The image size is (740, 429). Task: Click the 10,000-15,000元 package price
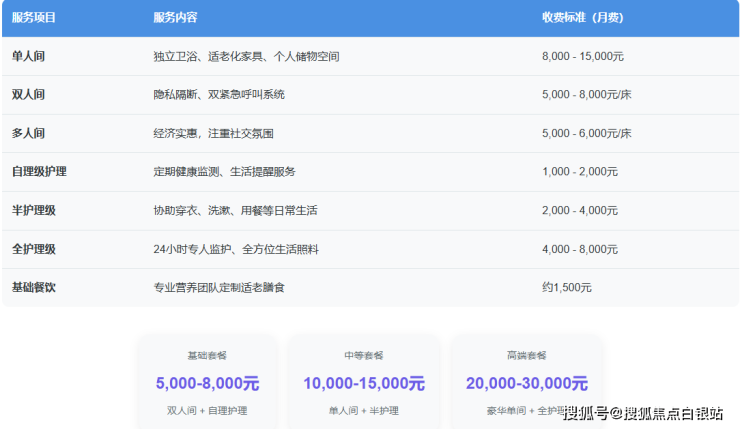pos(364,383)
